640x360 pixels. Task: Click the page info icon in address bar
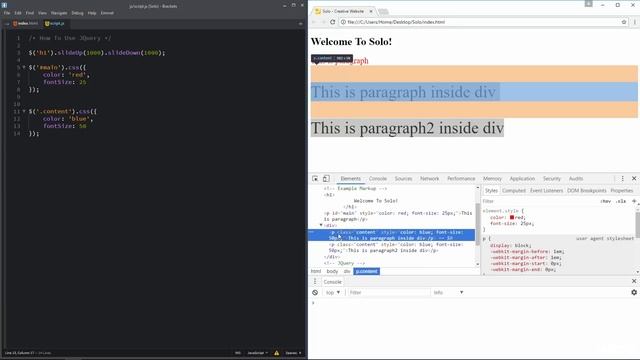(343, 22)
